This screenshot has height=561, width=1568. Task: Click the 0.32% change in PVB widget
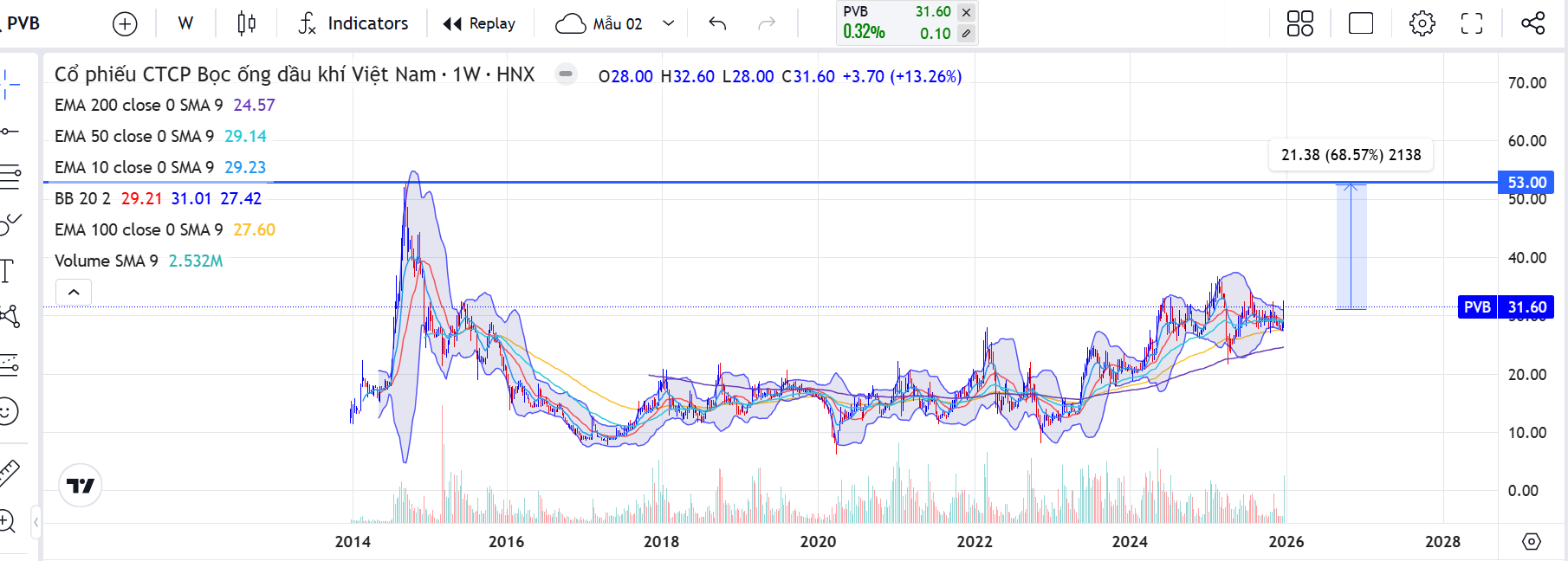pyautogui.click(x=864, y=32)
